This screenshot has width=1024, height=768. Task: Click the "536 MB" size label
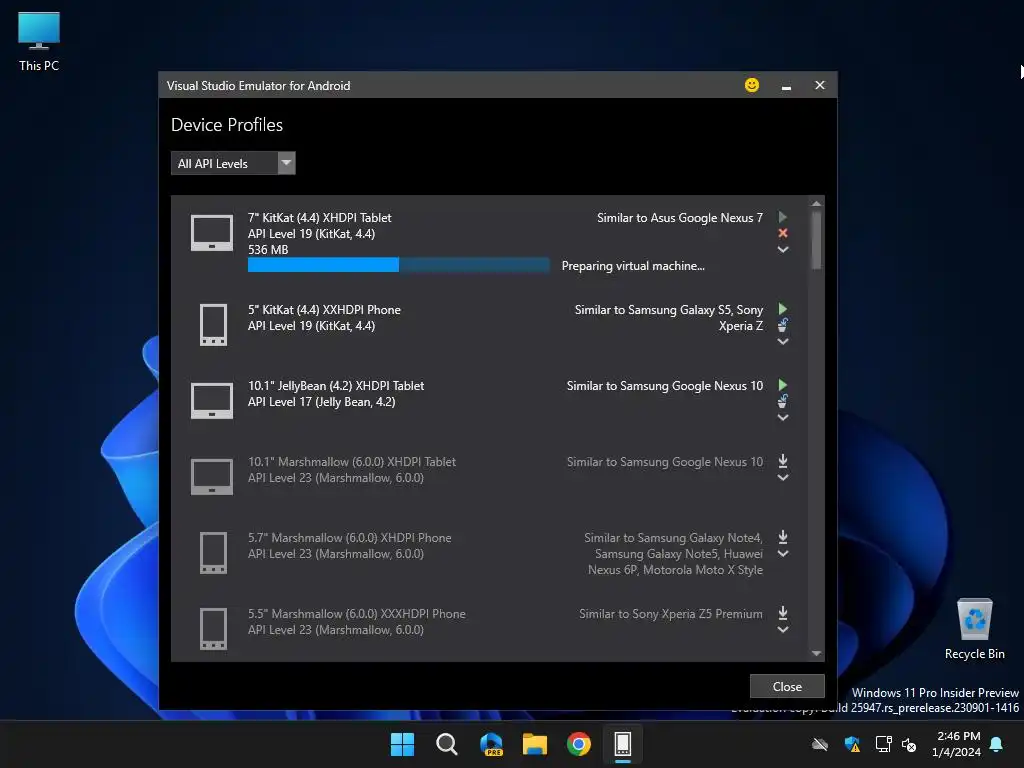[x=268, y=249]
